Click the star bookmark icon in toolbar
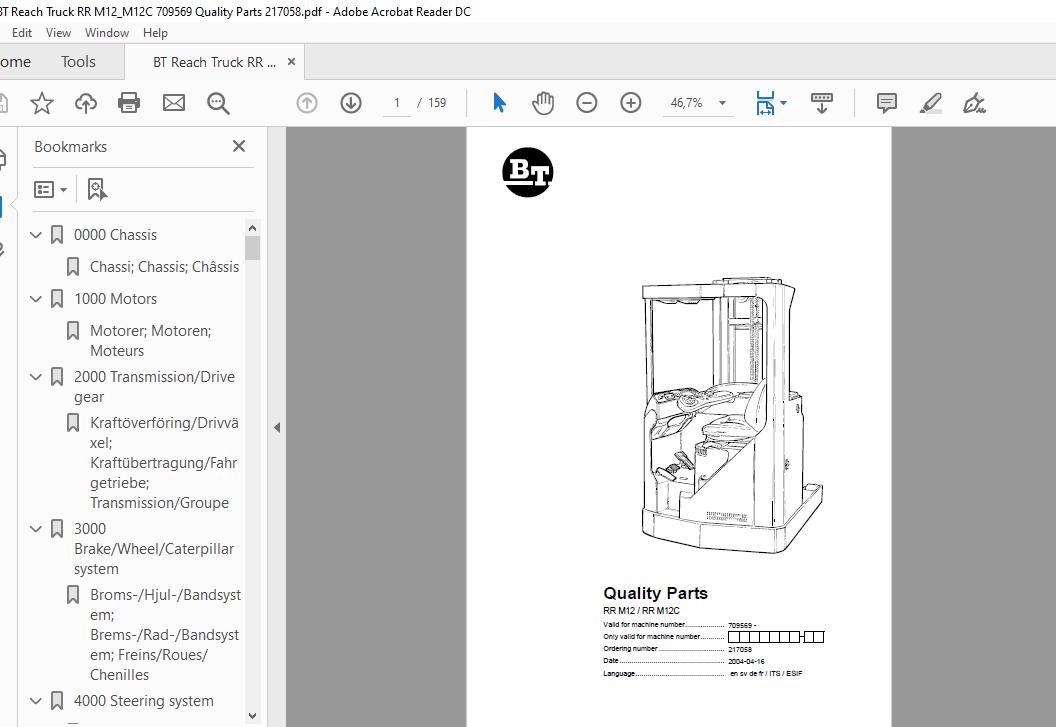Screen dimensions: 1056x727 (x=42, y=103)
